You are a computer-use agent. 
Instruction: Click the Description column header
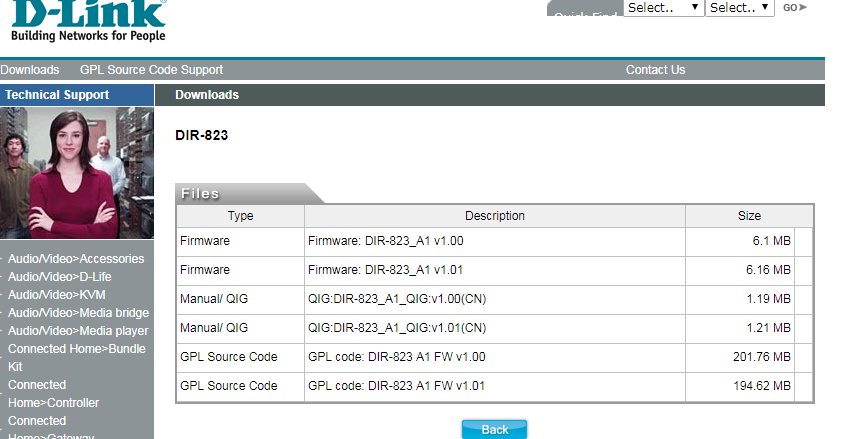[x=495, y=216]
